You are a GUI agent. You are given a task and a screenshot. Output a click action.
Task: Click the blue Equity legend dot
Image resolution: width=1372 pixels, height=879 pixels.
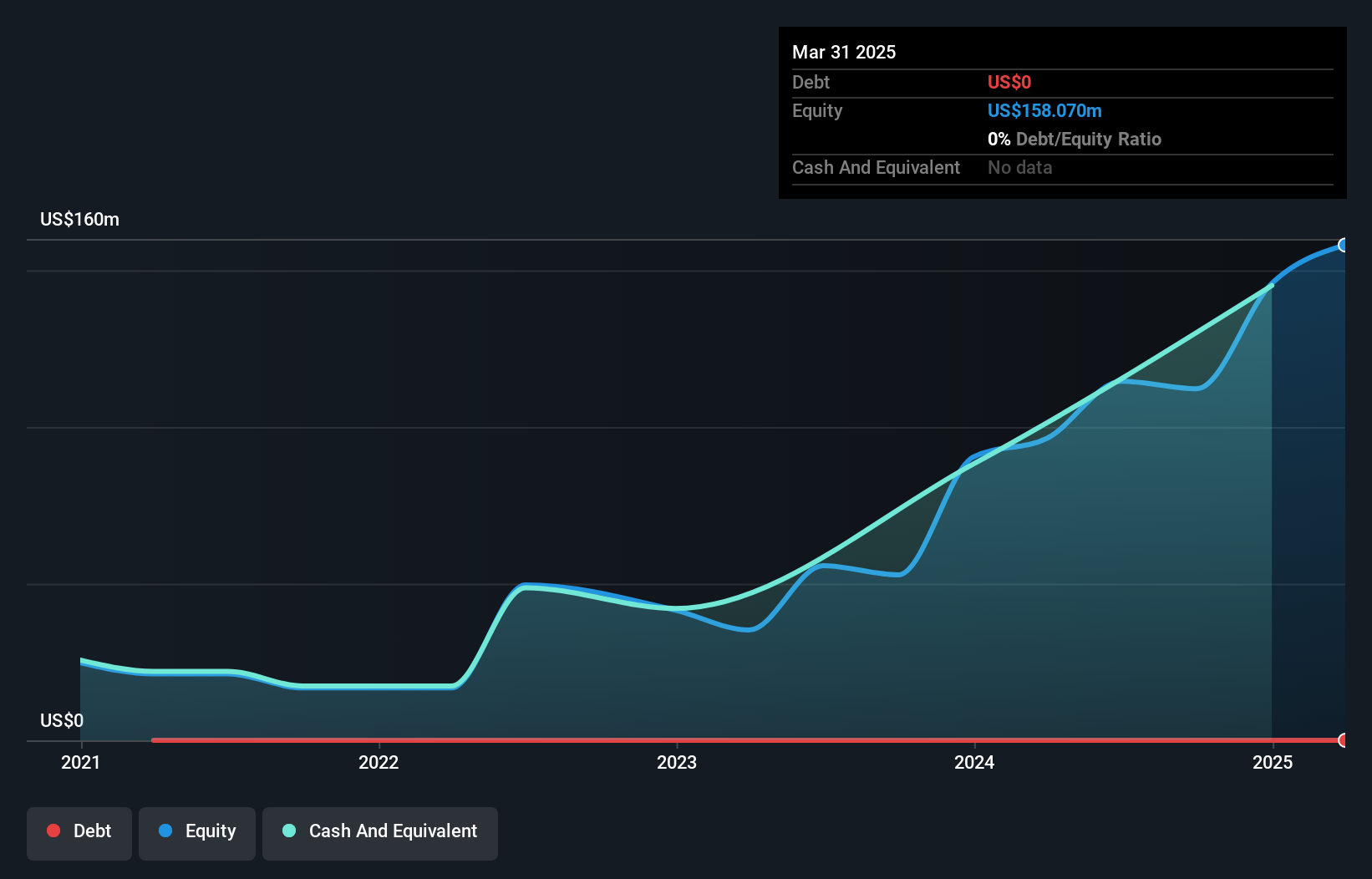pos(165,831)
